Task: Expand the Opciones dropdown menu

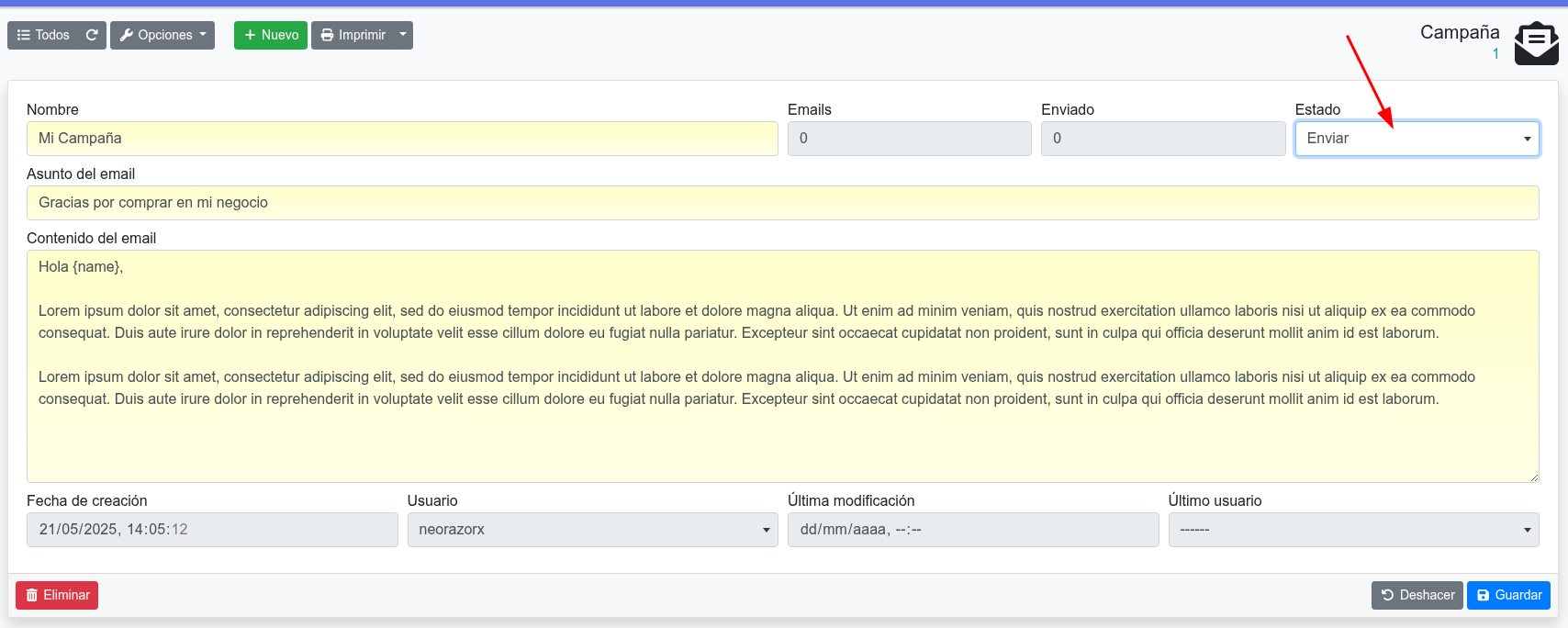Action: (x=162, y=35)
